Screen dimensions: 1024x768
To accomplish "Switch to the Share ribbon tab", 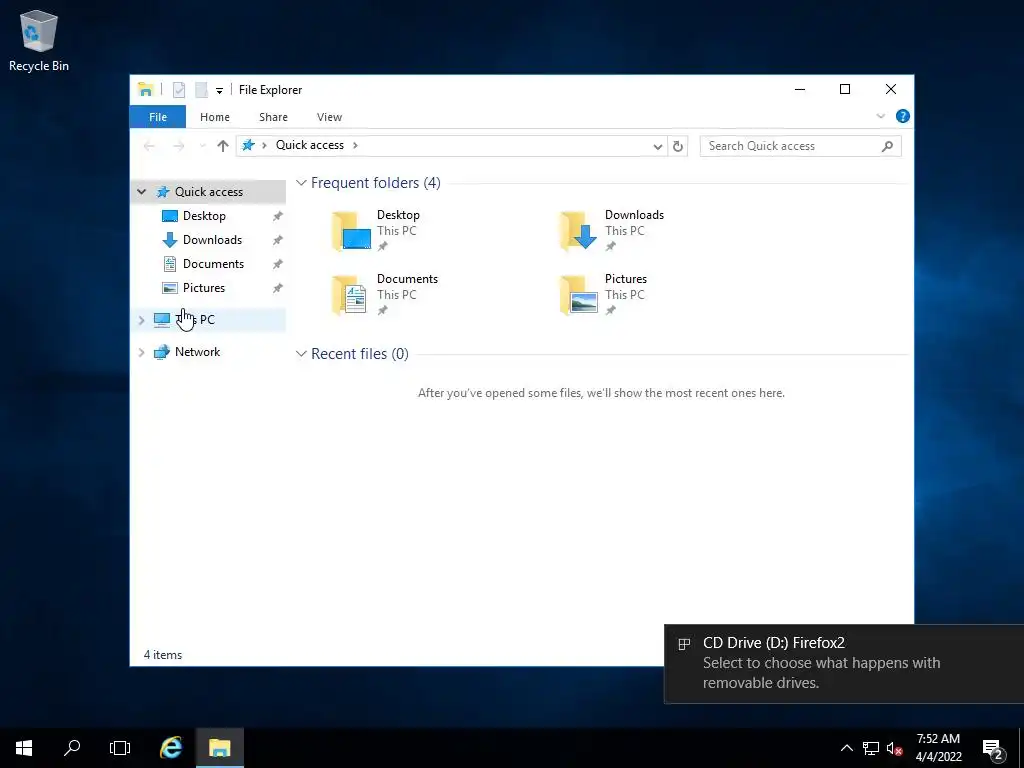I will (x=273, y=117).
